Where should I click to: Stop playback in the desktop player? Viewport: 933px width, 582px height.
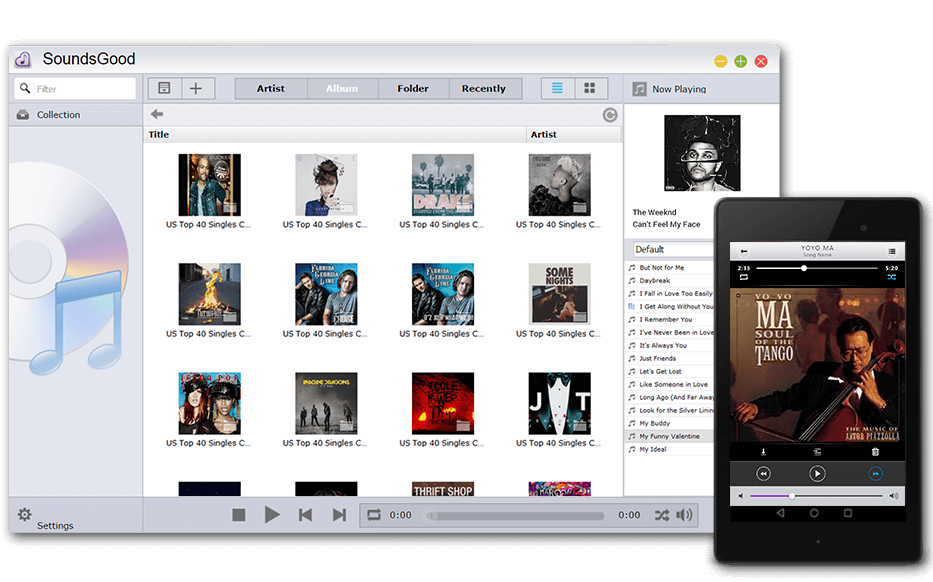239,515
